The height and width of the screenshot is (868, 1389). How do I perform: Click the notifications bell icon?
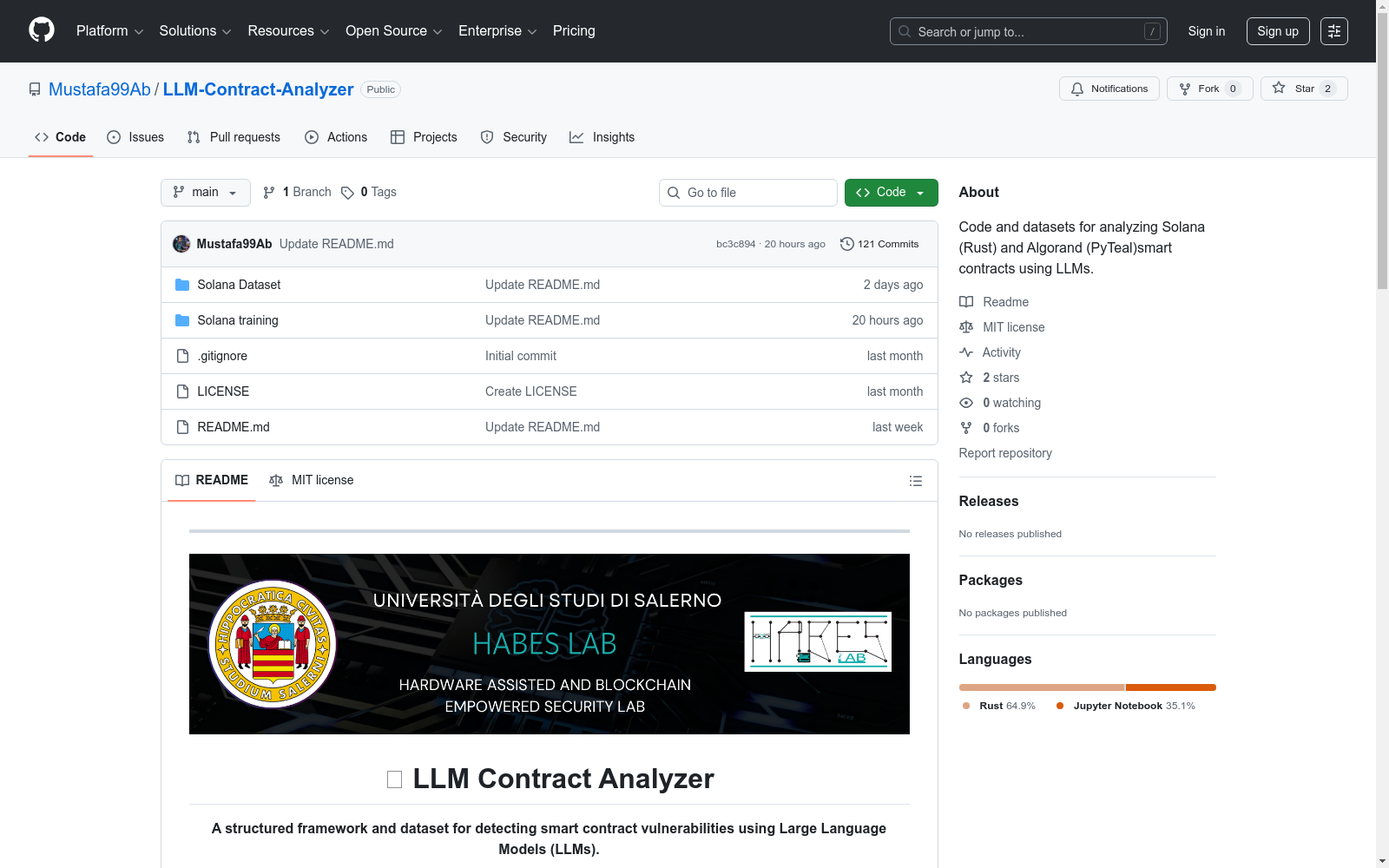1077,89
